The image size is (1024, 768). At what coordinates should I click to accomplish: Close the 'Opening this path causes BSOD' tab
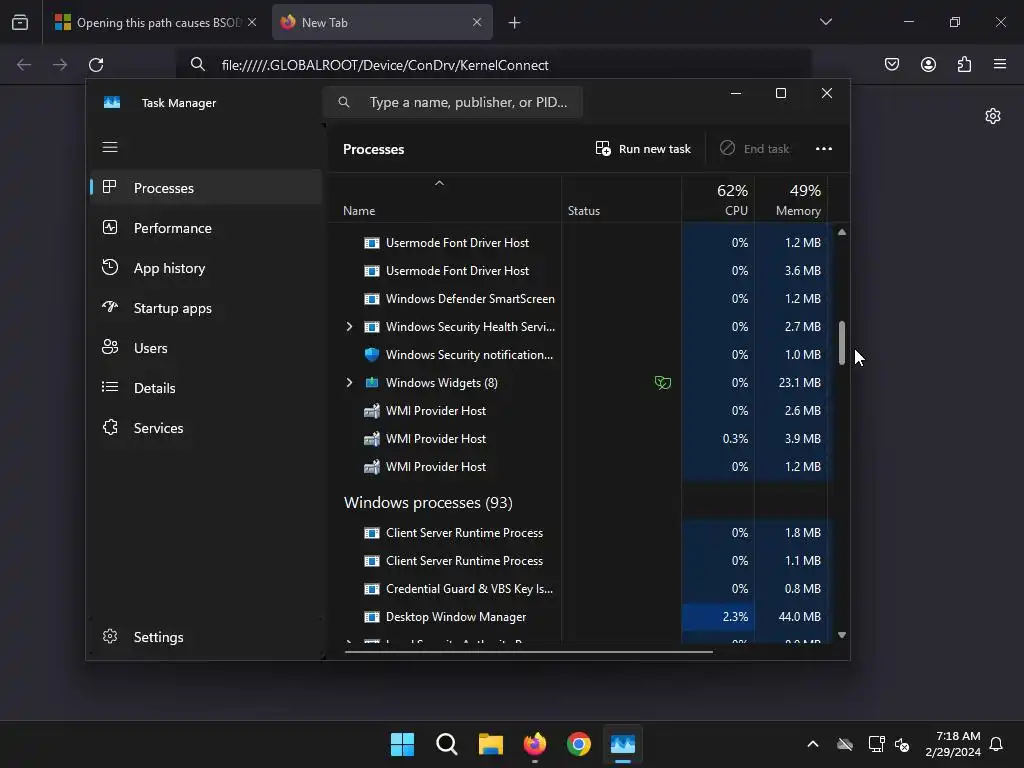click(252, 22)
